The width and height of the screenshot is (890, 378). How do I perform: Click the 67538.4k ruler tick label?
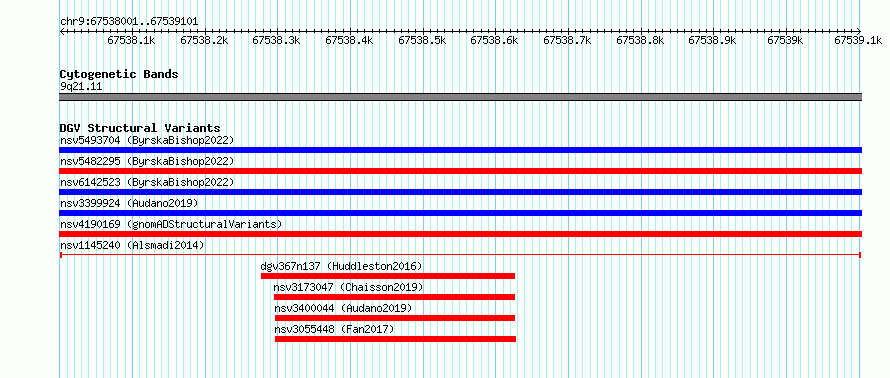(x=349, y=40)
